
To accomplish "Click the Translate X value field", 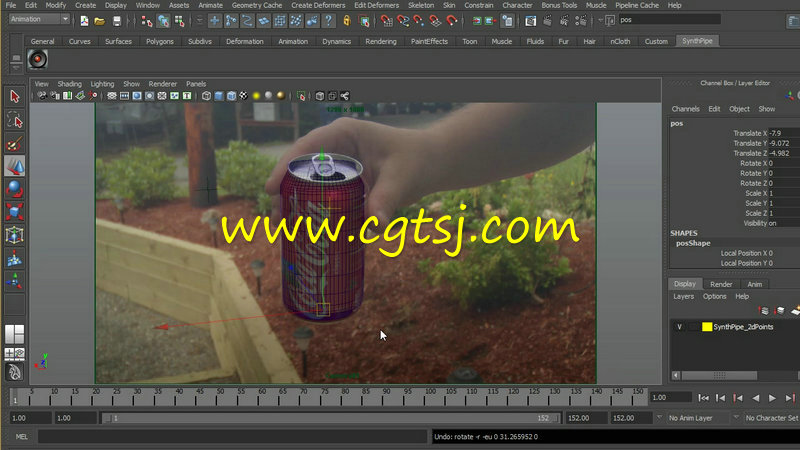I will 784,133.
